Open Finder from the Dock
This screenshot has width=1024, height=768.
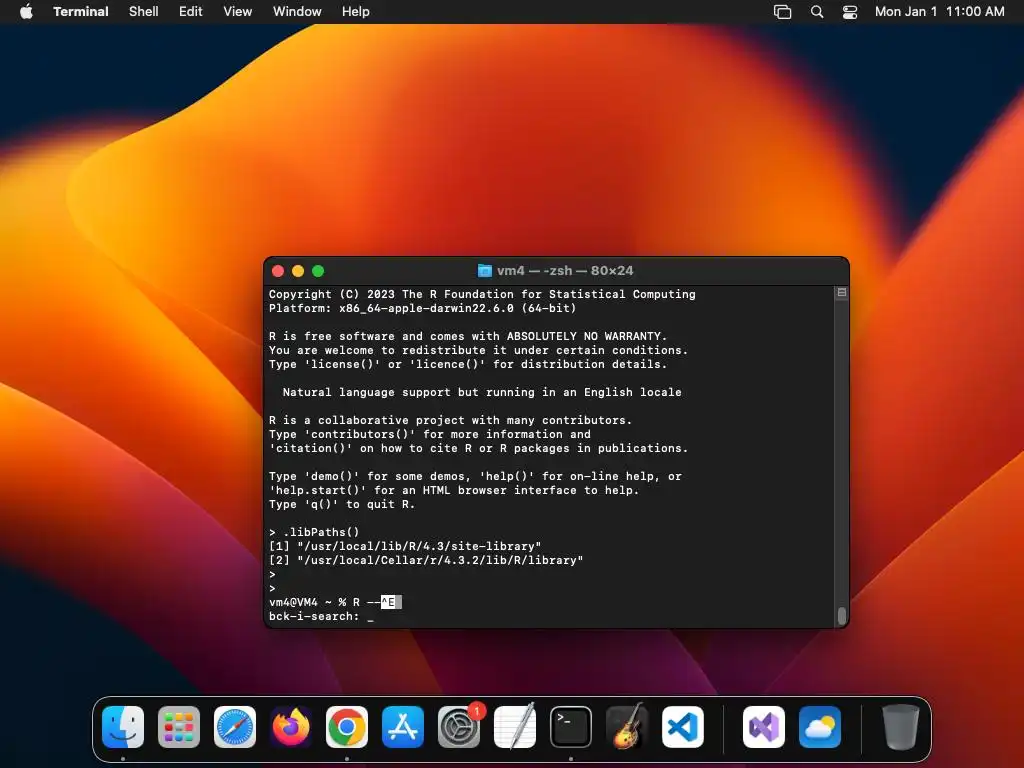pos(123,727)
